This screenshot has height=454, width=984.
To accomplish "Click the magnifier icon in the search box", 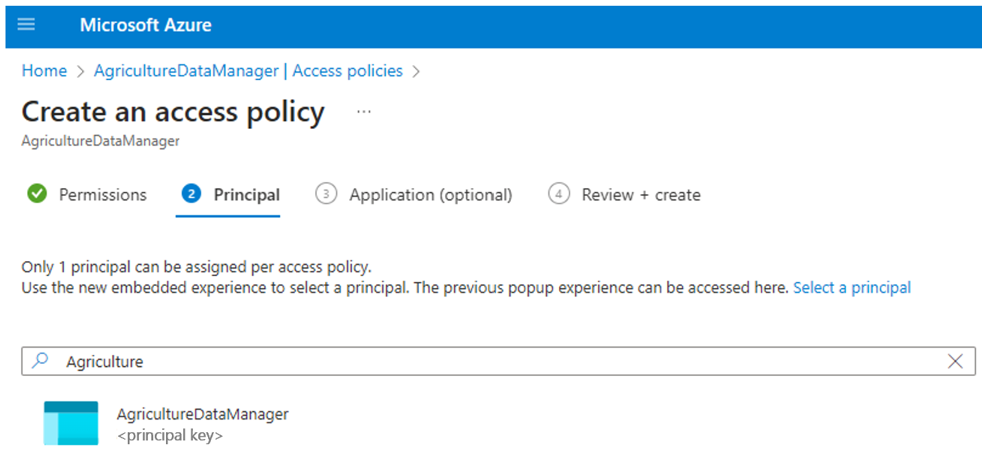I will click(x=40, y=361).
